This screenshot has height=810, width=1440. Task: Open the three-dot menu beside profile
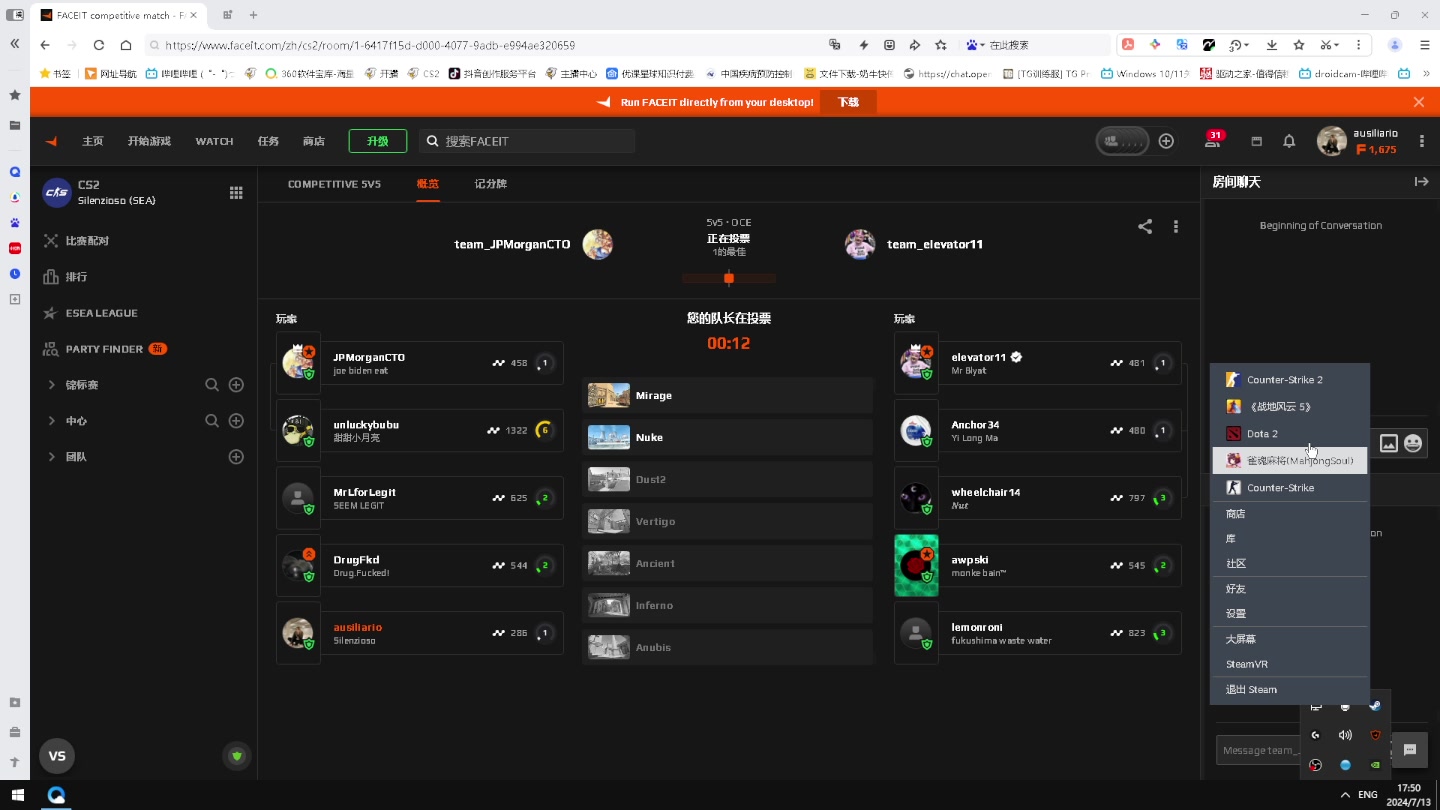click(1421, 141)
